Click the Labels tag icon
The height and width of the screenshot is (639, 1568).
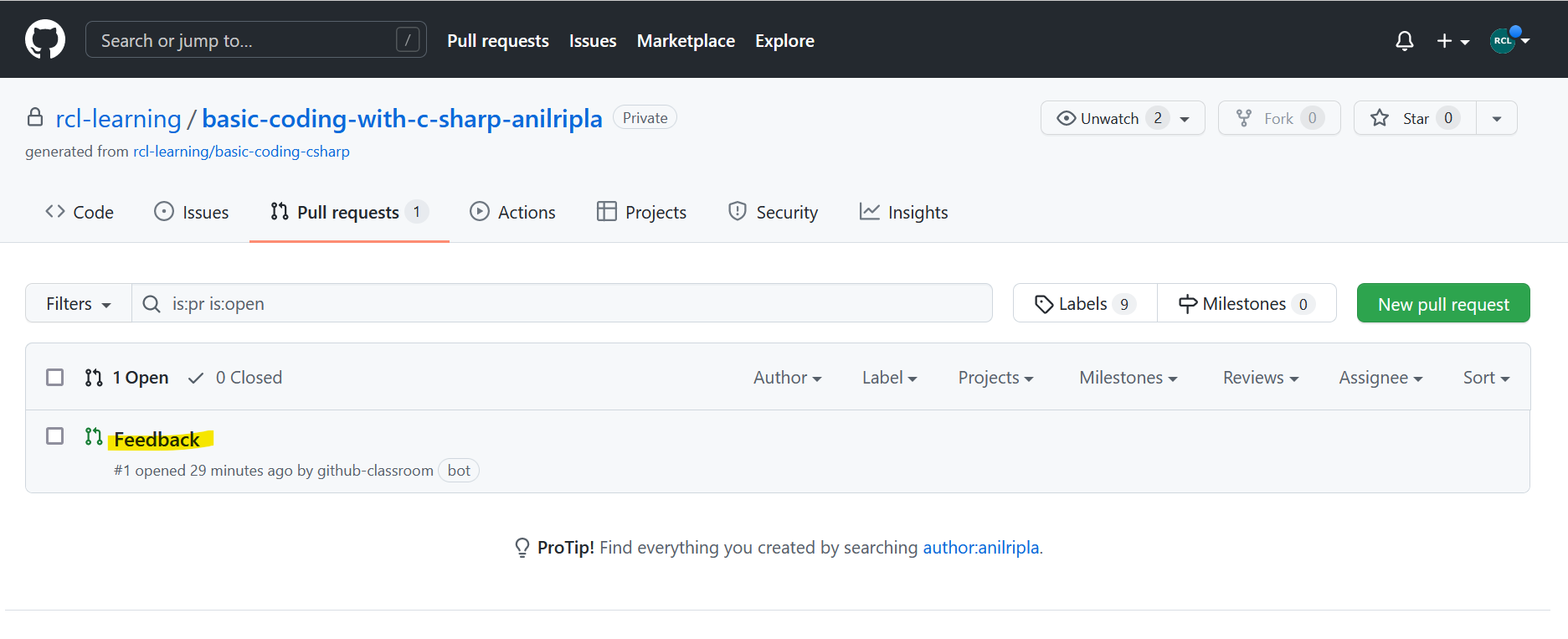pyautogui.click(x=1044, y=304)
